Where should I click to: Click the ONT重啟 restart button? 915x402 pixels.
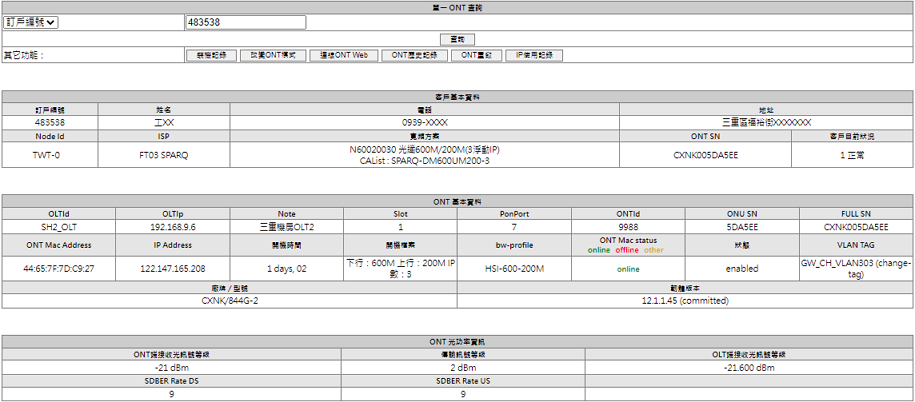[475, 56]
